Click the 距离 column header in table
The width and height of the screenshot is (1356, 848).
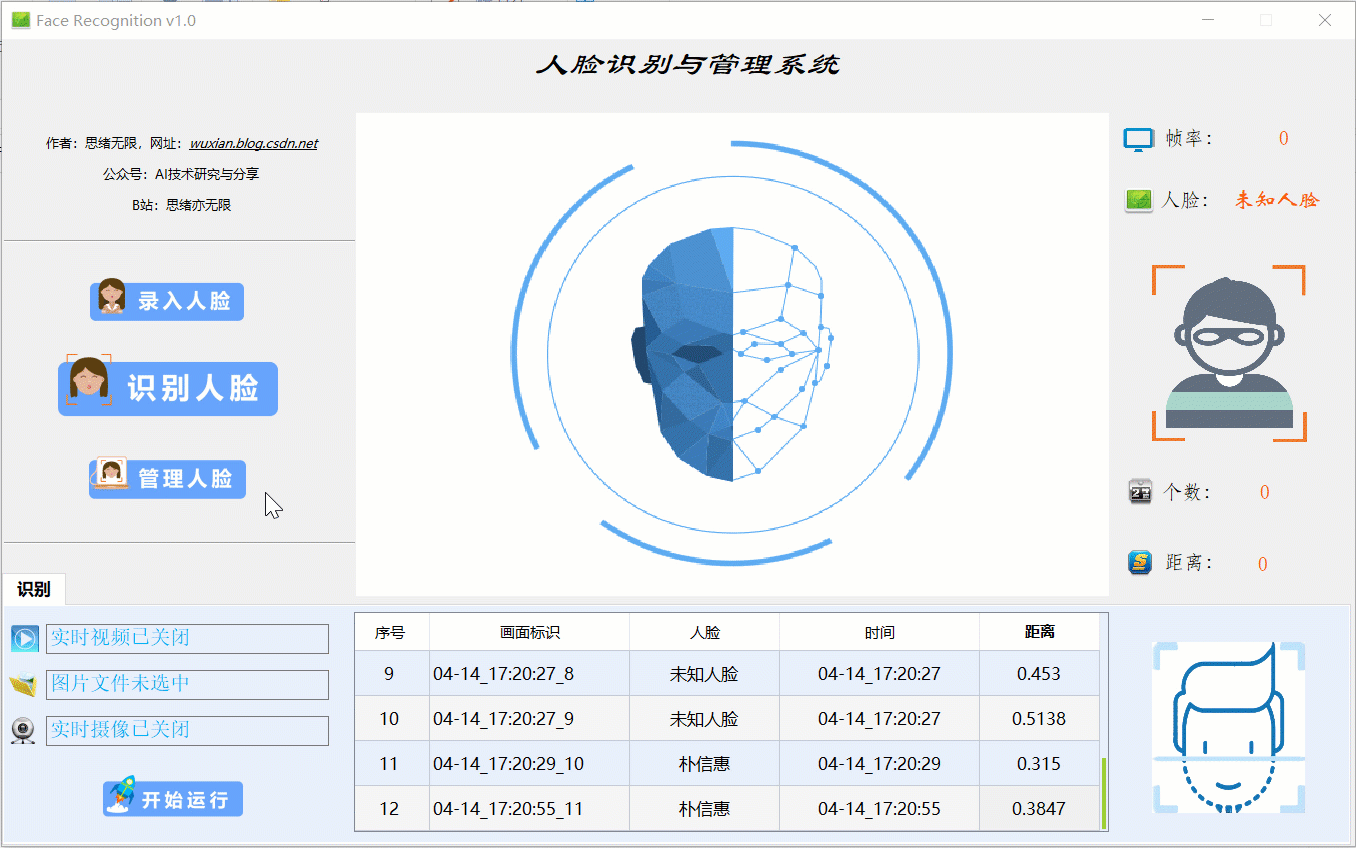pyautogui.click(x=1040, y=632)
